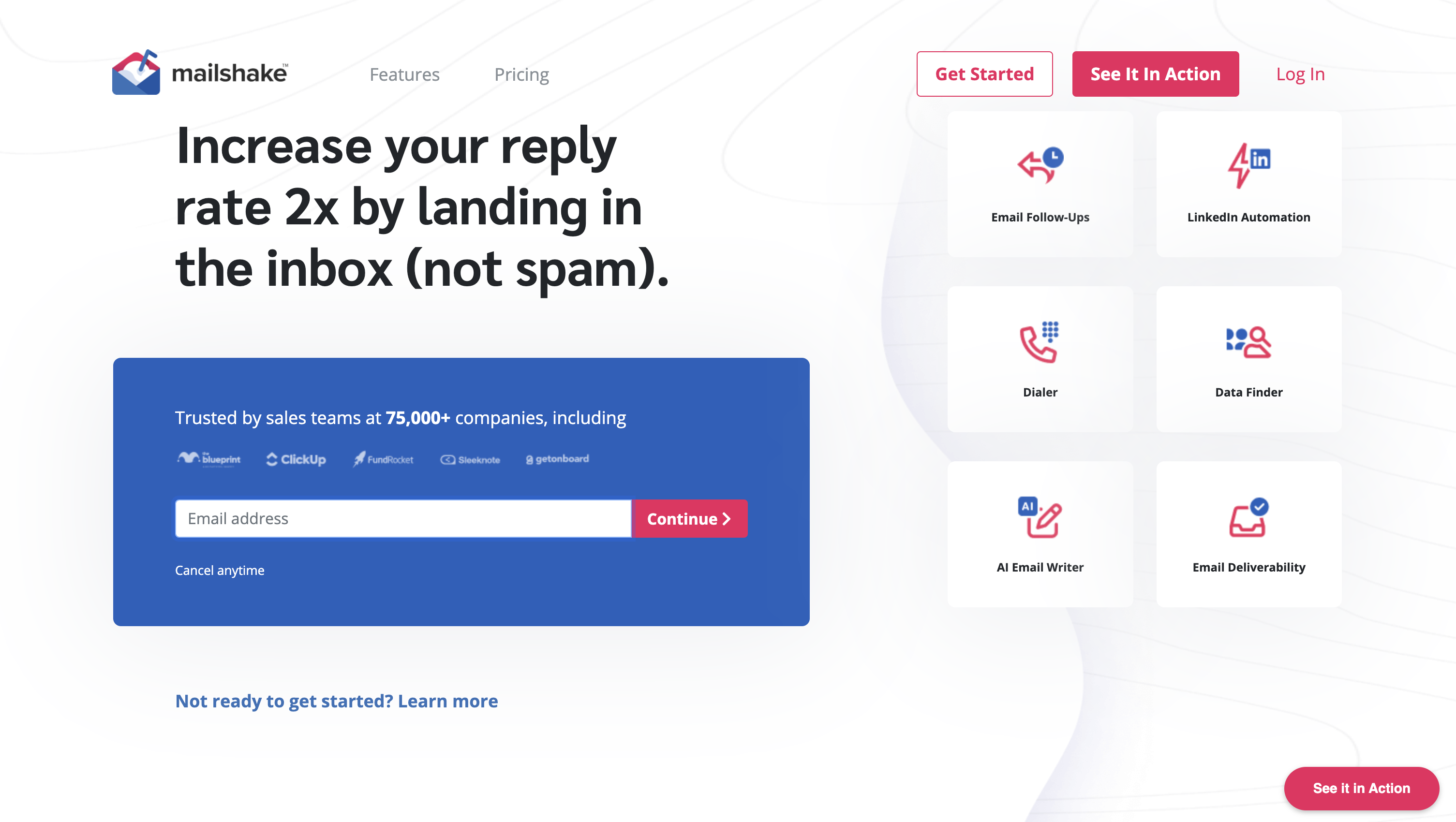Open the Pricing menu
Screen dimensions: 1456x822
(x=521, y=73)
